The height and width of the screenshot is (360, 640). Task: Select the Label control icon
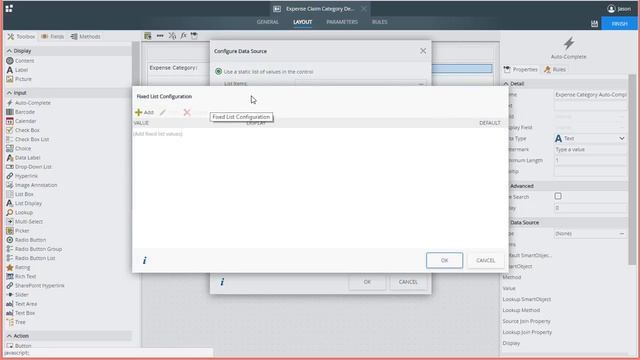10,70
